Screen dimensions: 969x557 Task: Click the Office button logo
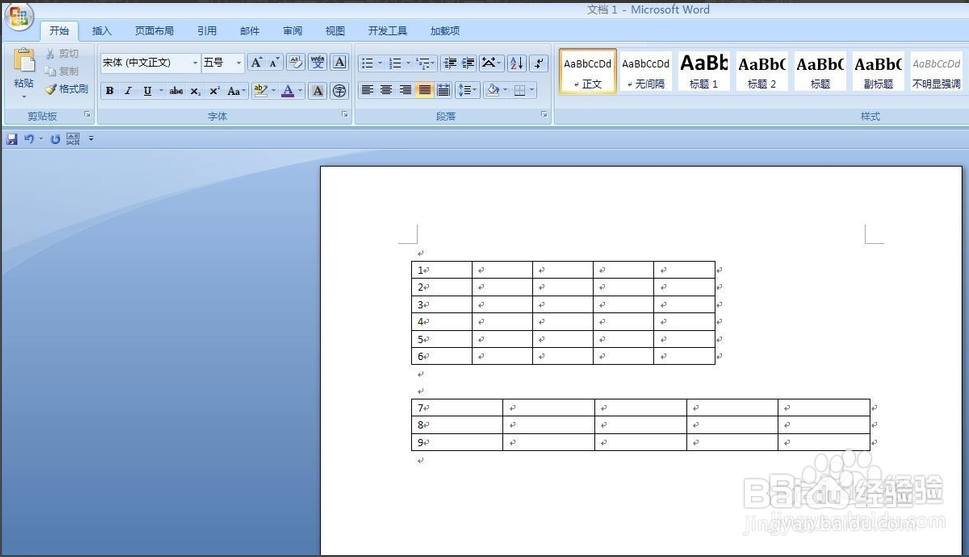point(19,15)
